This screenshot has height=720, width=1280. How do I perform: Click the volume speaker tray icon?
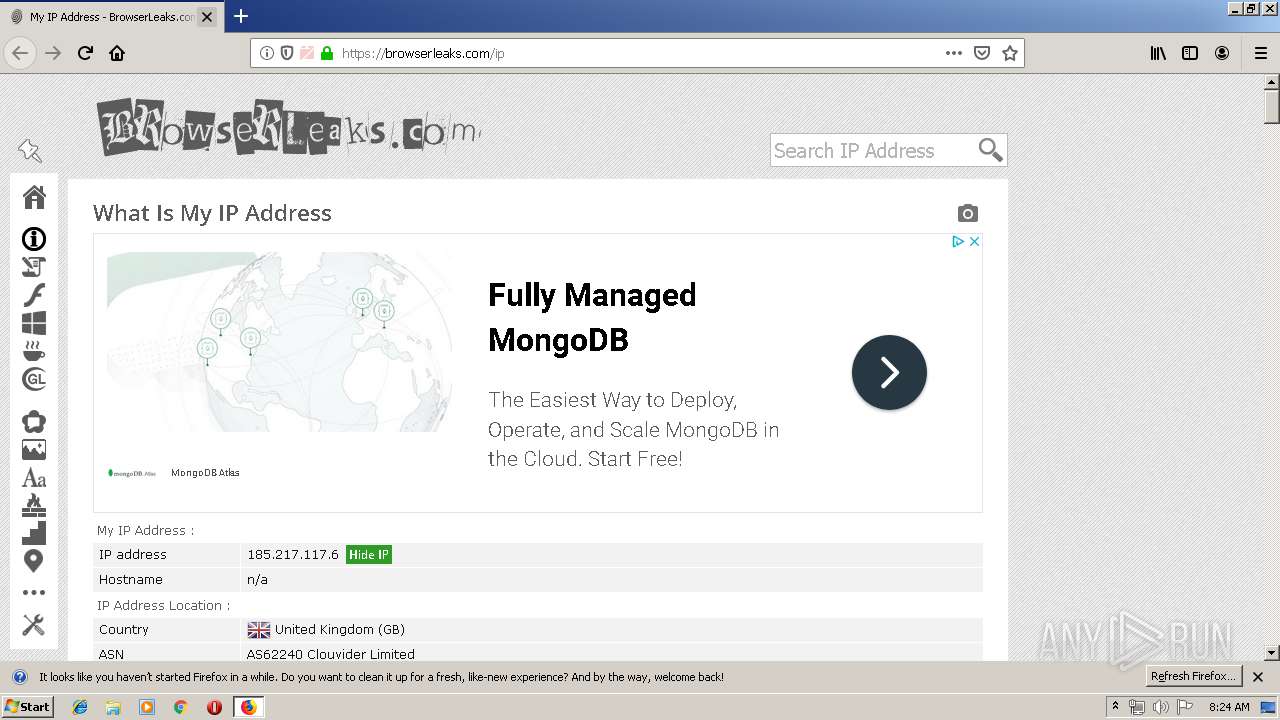click(x=1160, y=707)
